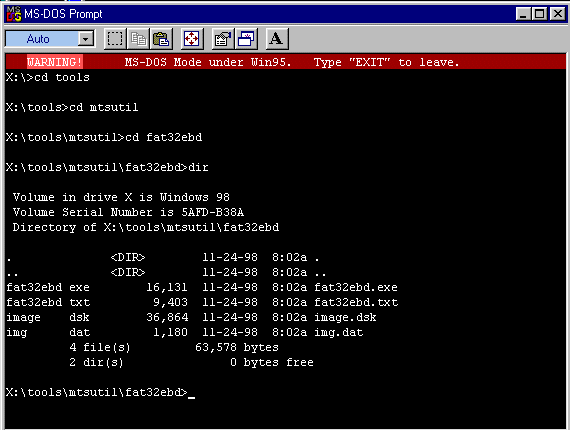Viewport: 570px width, 430px height.
Task: Click the Copy toolbar icon
Action: 138,39
